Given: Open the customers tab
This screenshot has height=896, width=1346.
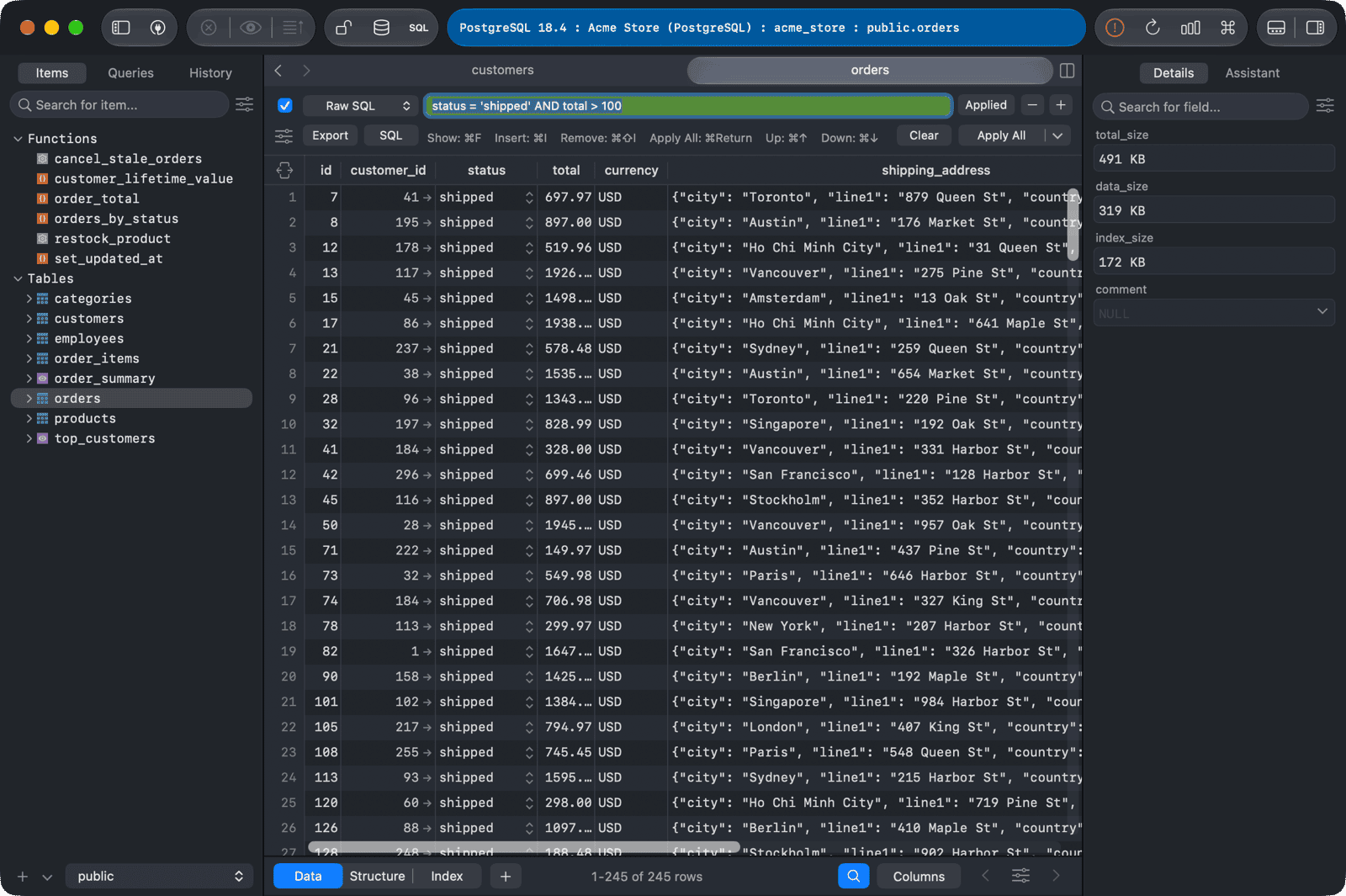Looking at the screenshot, I should tap(502, 70).
